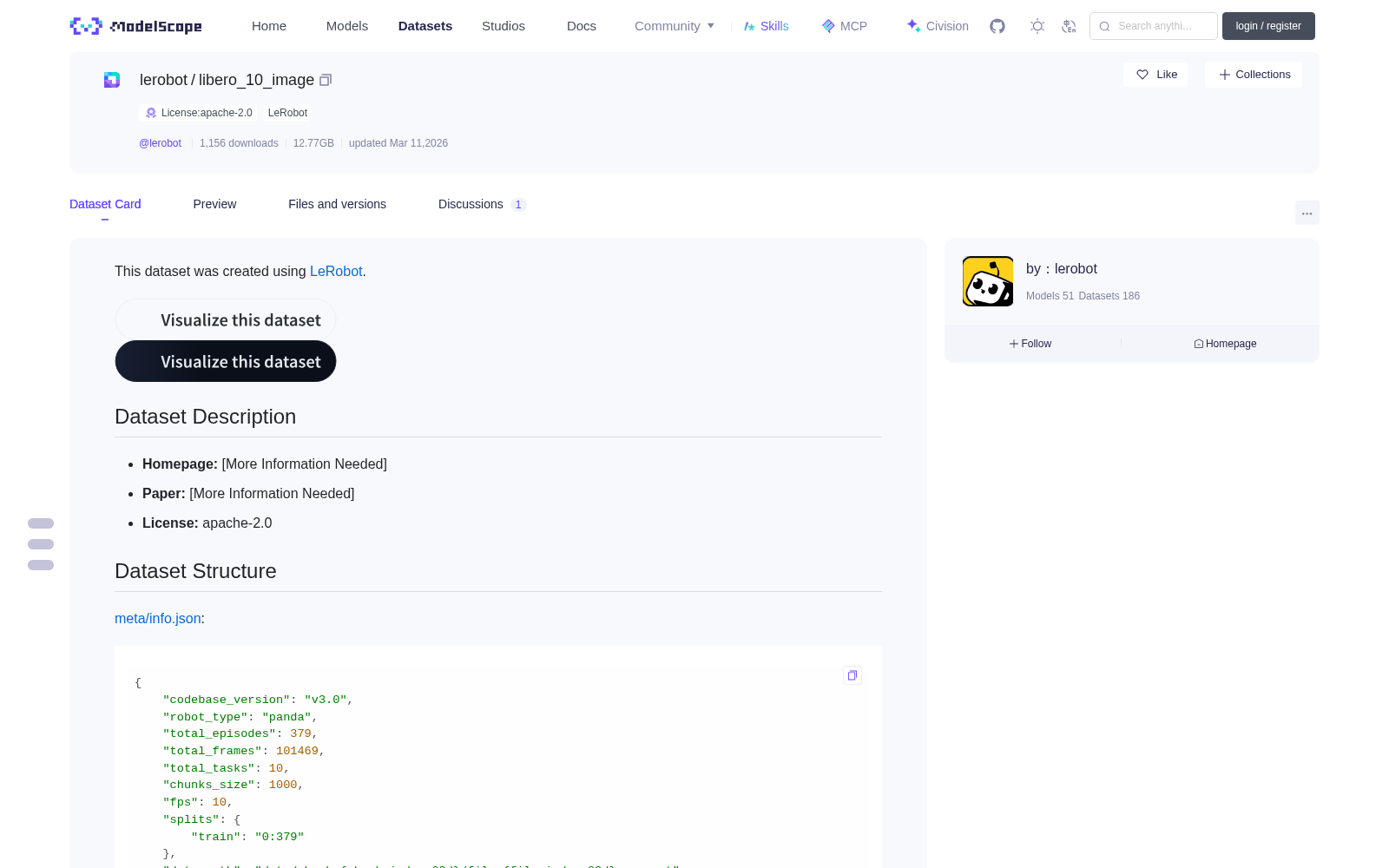
Task: Click the search magnifier icon
Action: click(x=1104, y=26)
